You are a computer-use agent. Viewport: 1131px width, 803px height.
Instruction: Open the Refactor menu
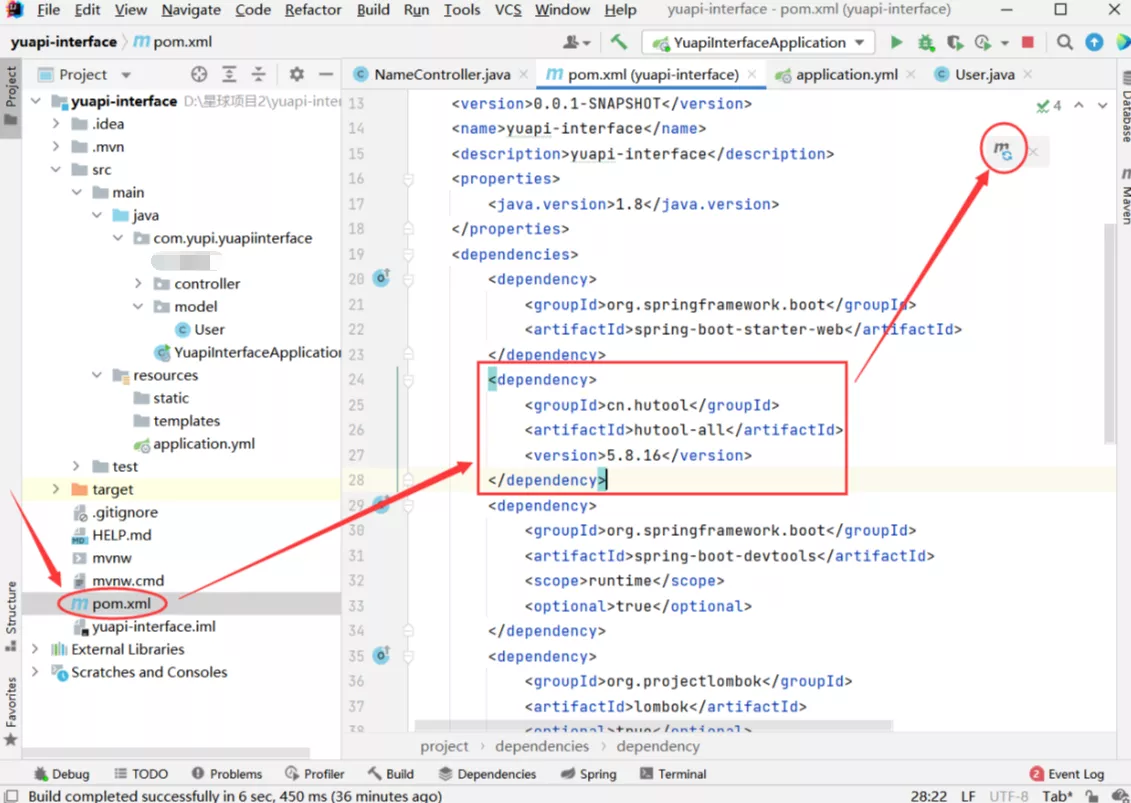point(313,10)
